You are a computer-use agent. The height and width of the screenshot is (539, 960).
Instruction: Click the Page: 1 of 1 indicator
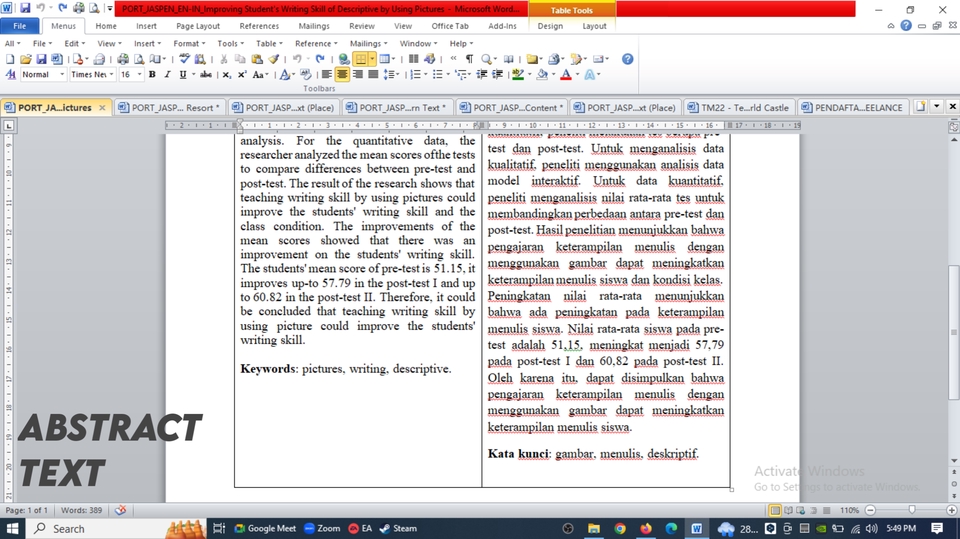27,510
